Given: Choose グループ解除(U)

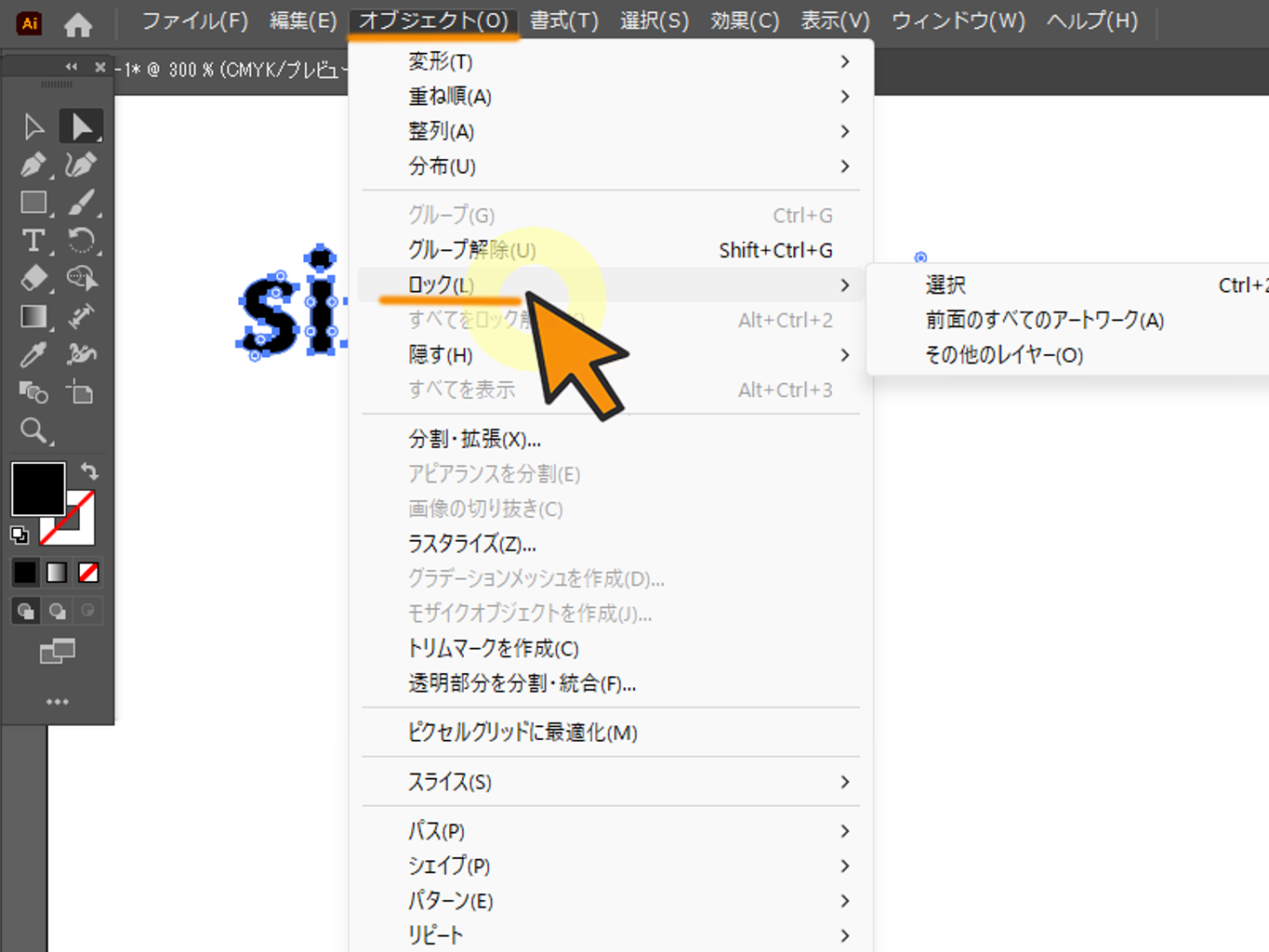Looking at the screenshot, I should pos(611,250).
